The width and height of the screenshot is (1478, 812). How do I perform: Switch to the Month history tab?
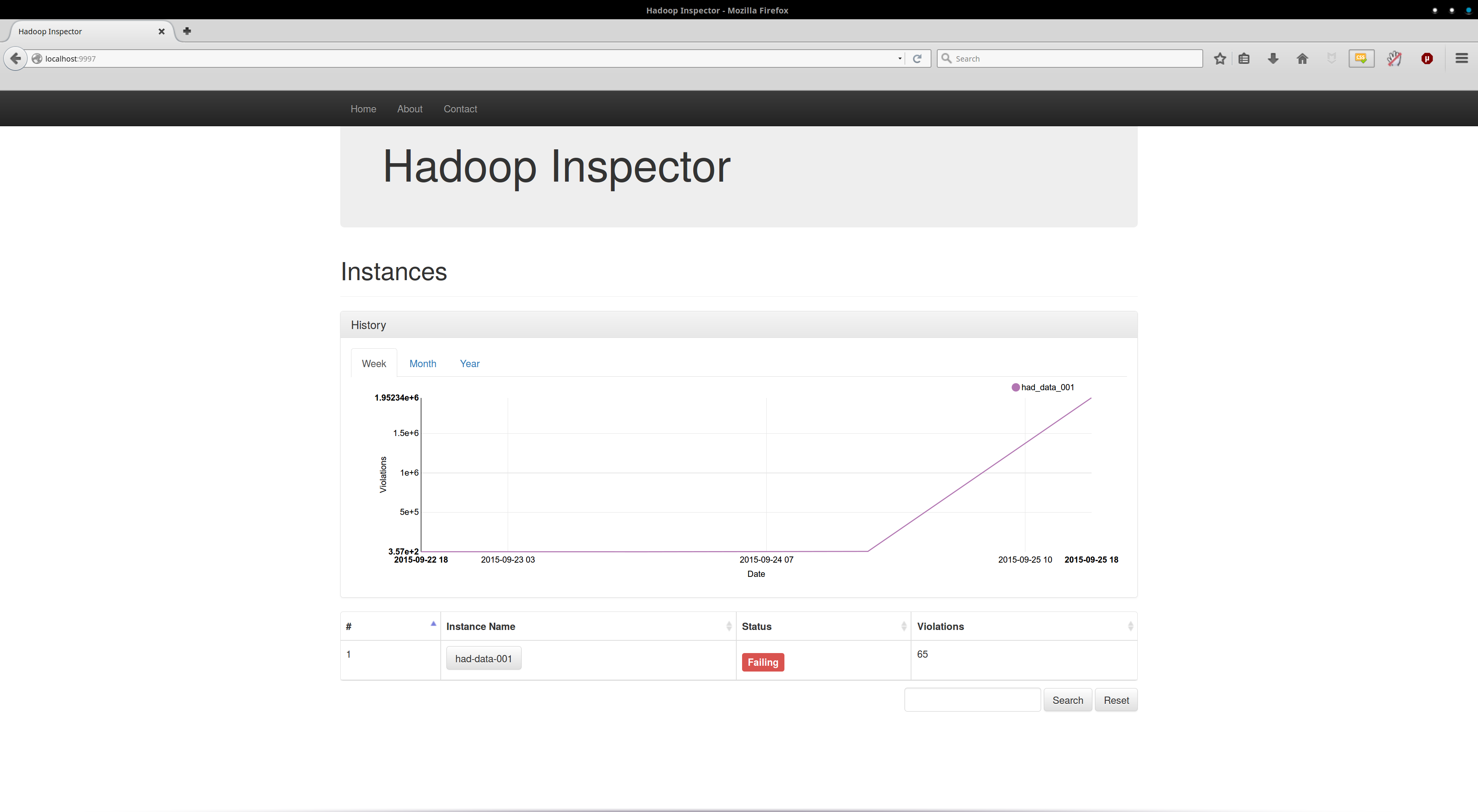point(422,364)
